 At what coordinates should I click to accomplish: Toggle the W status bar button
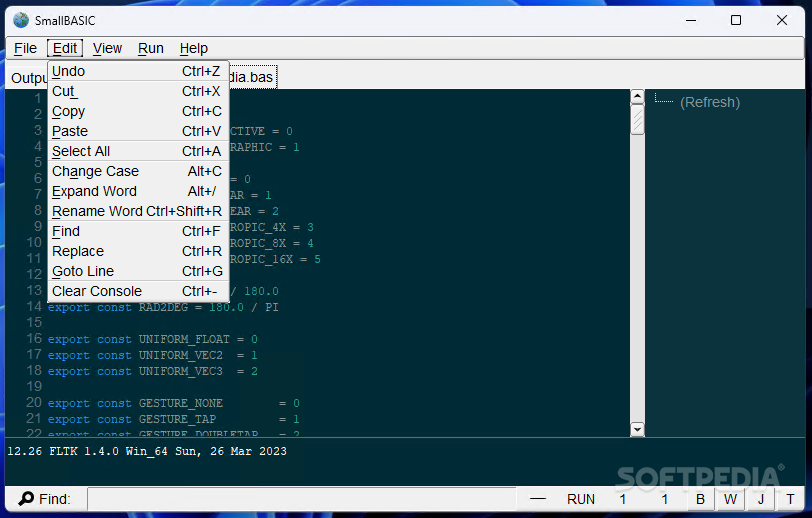730,499
